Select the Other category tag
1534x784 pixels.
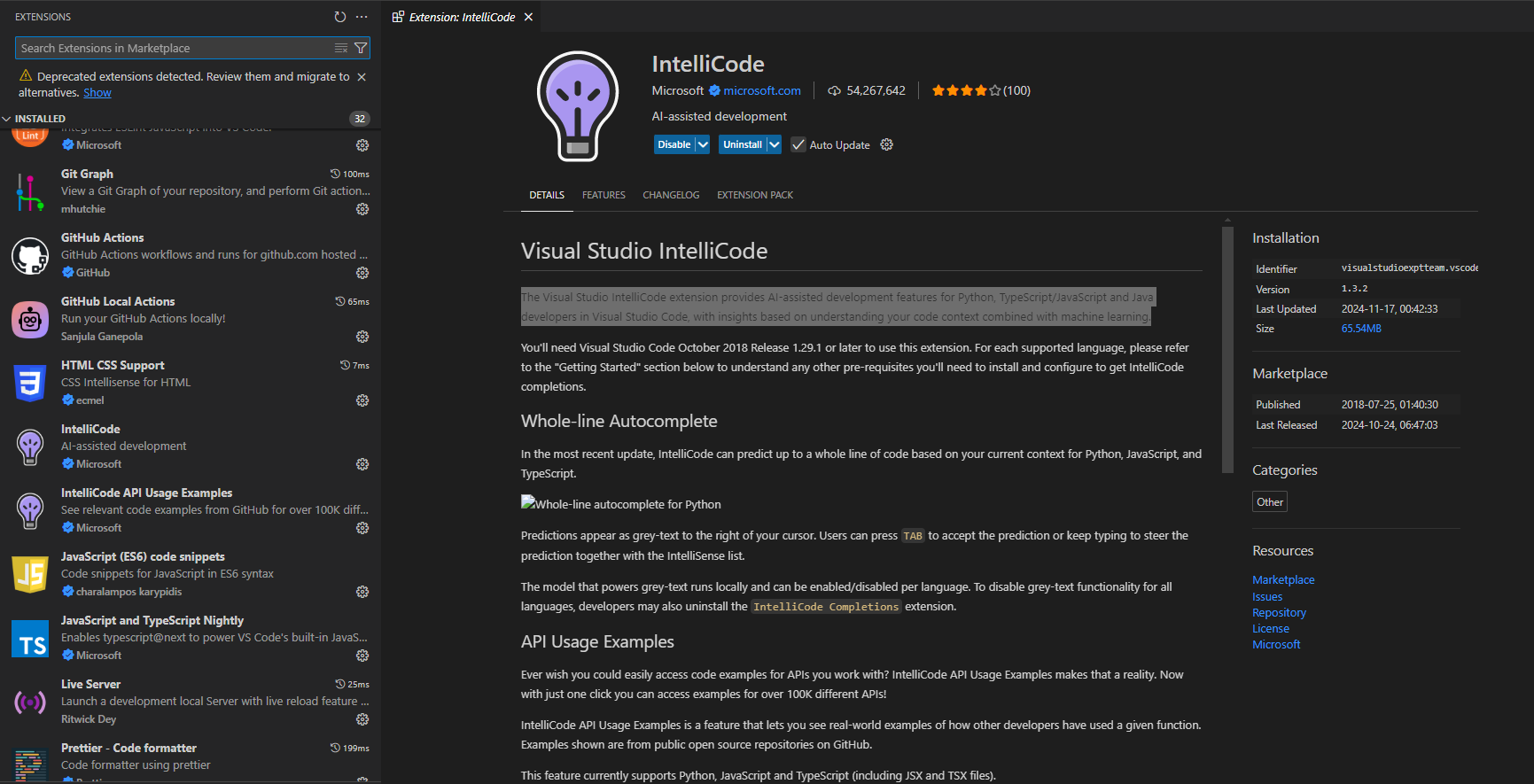point(1270,502)
